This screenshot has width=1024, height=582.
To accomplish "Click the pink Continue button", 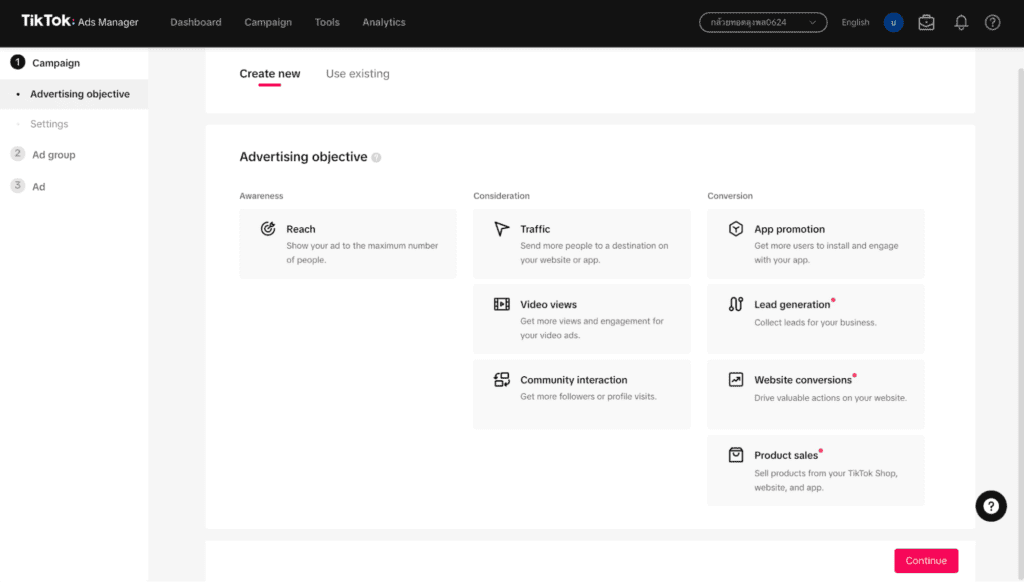I will (926, 560).
